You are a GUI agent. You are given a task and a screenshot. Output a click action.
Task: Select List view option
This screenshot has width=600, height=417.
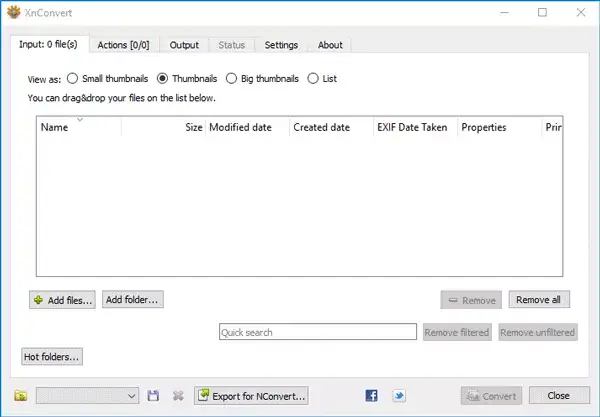(322, 78)
